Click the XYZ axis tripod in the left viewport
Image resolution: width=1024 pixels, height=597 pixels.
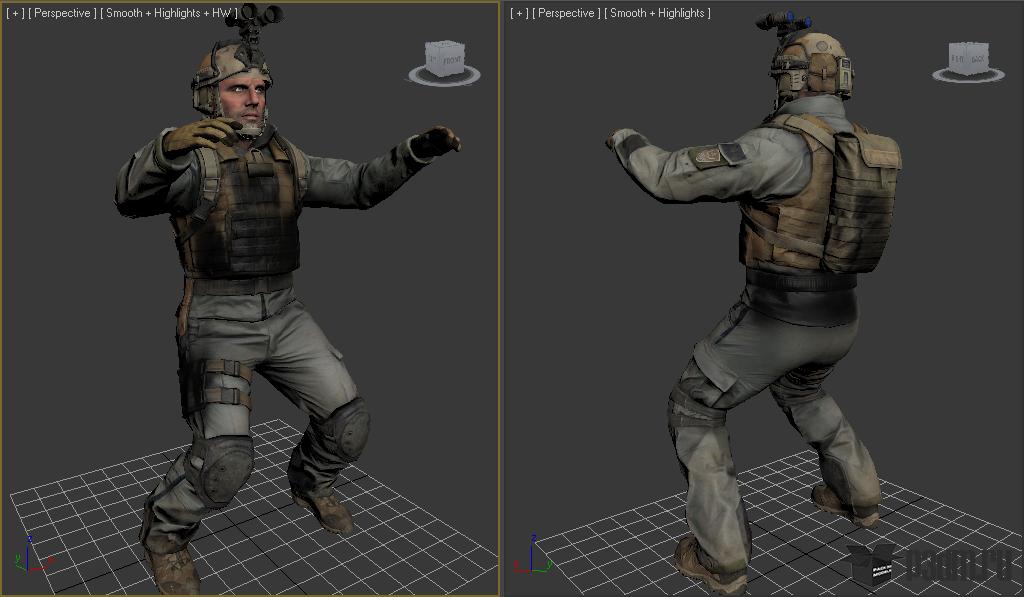coord(31,555)
